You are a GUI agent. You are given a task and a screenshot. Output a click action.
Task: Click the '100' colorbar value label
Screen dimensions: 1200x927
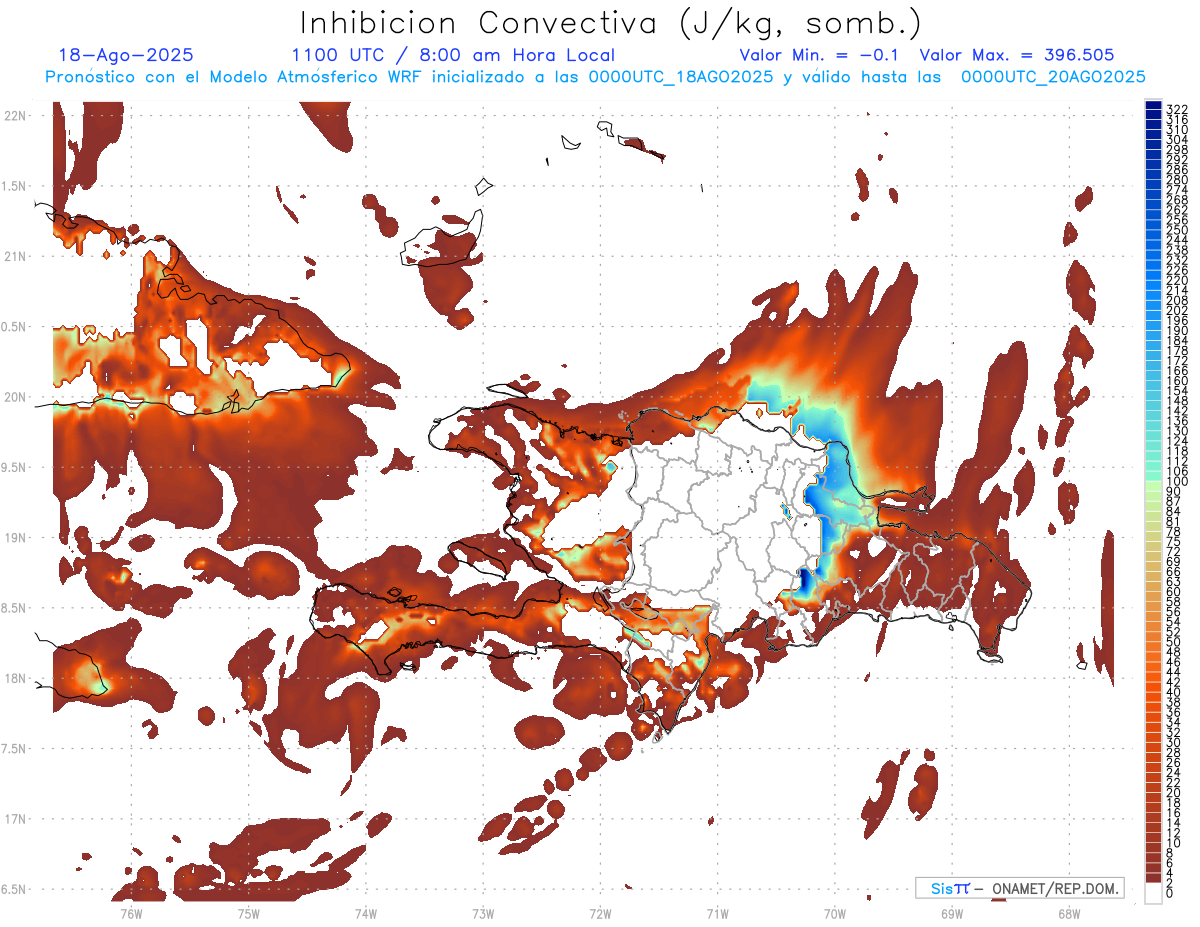1177,483
